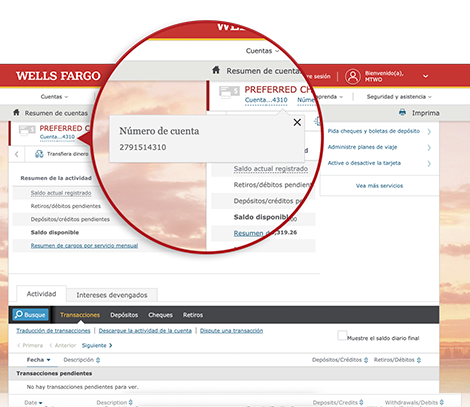Viewport: 470px width, 407px height.
Task: Enable Muestre el saldo diario final checkbox
Action: tap(342, 336)
